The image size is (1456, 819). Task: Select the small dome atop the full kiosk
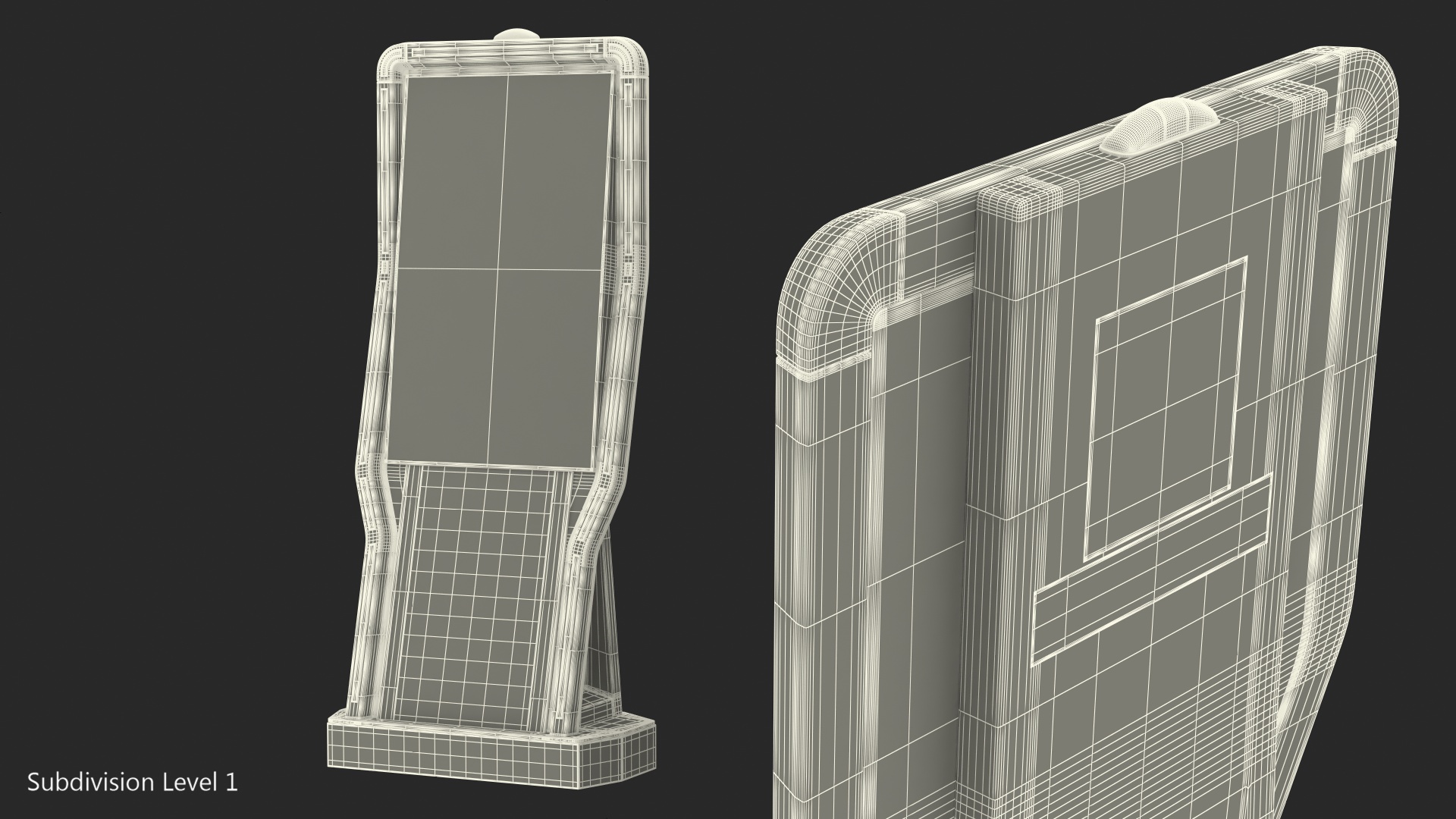tap(515, 35)
